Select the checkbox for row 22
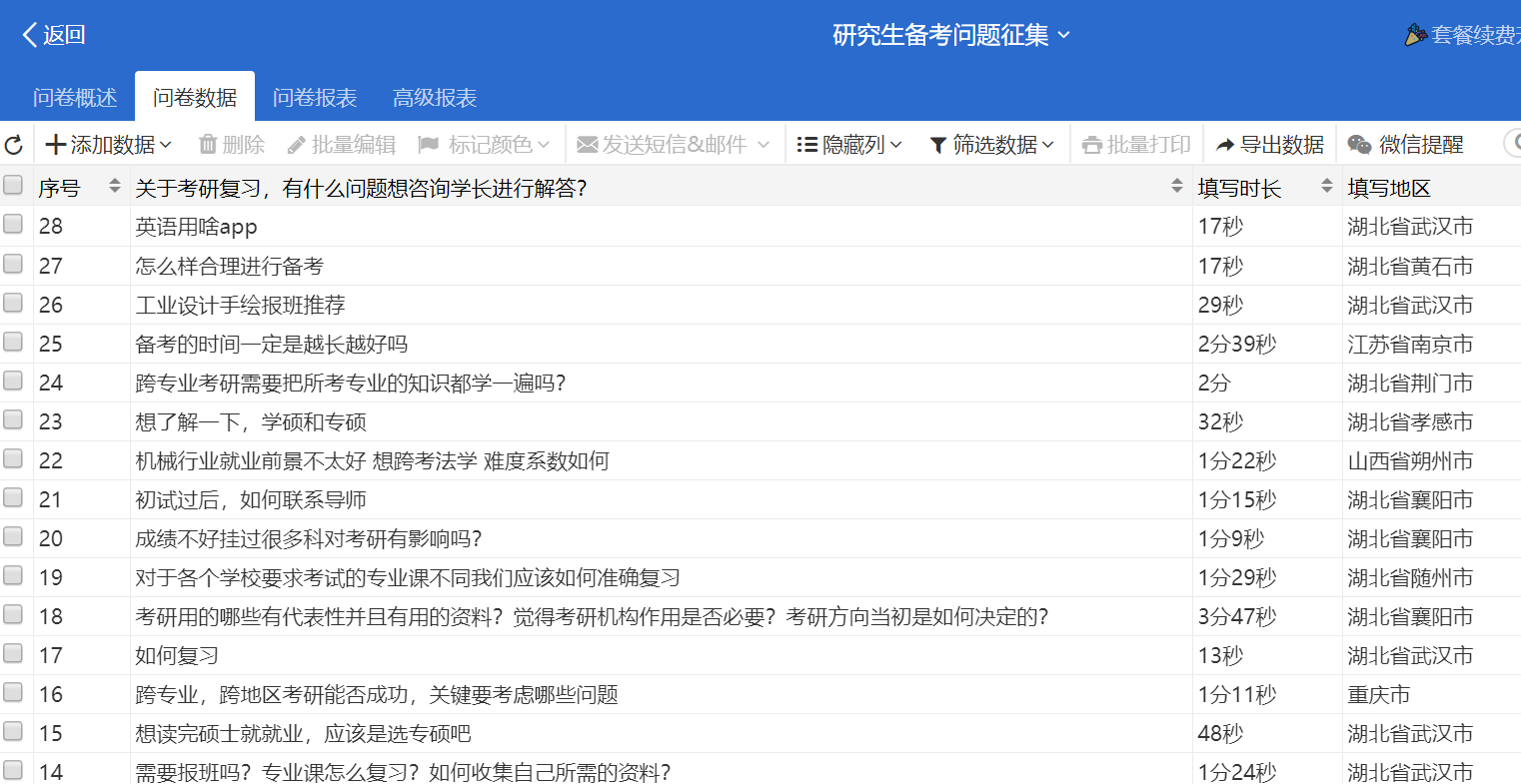Viewport: 1521px width, 784px height. [13, 459]
